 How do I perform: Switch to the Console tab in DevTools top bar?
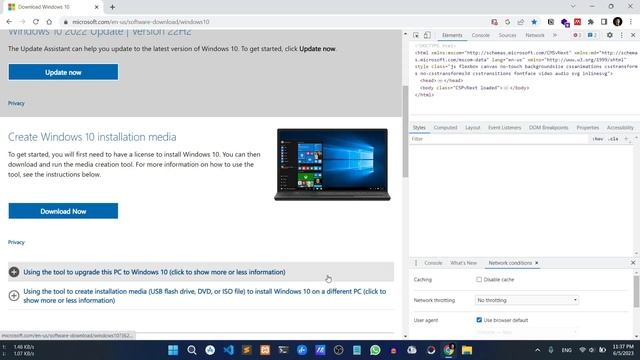[480, 35]
